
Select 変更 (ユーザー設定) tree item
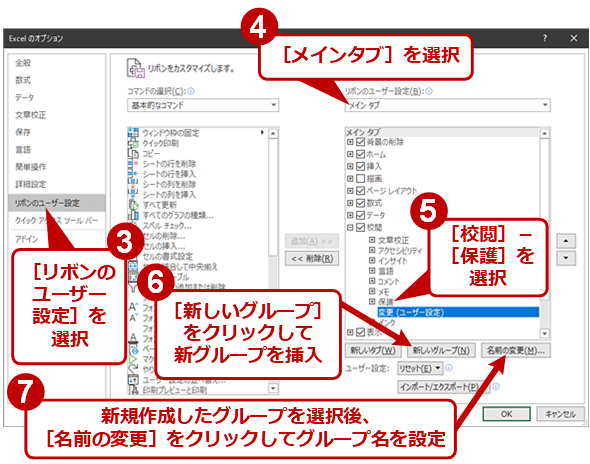click(458, 312)
